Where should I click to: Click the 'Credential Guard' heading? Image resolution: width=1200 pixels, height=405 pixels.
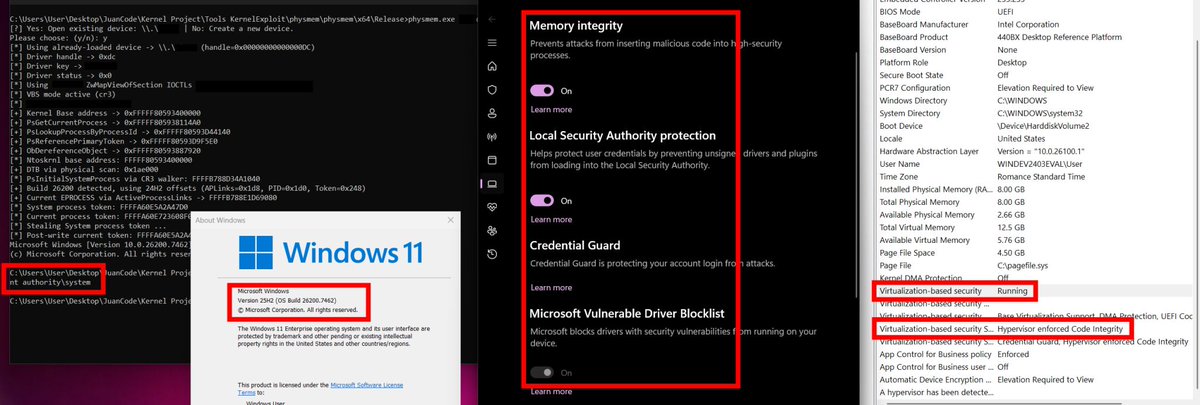point(575,245)
